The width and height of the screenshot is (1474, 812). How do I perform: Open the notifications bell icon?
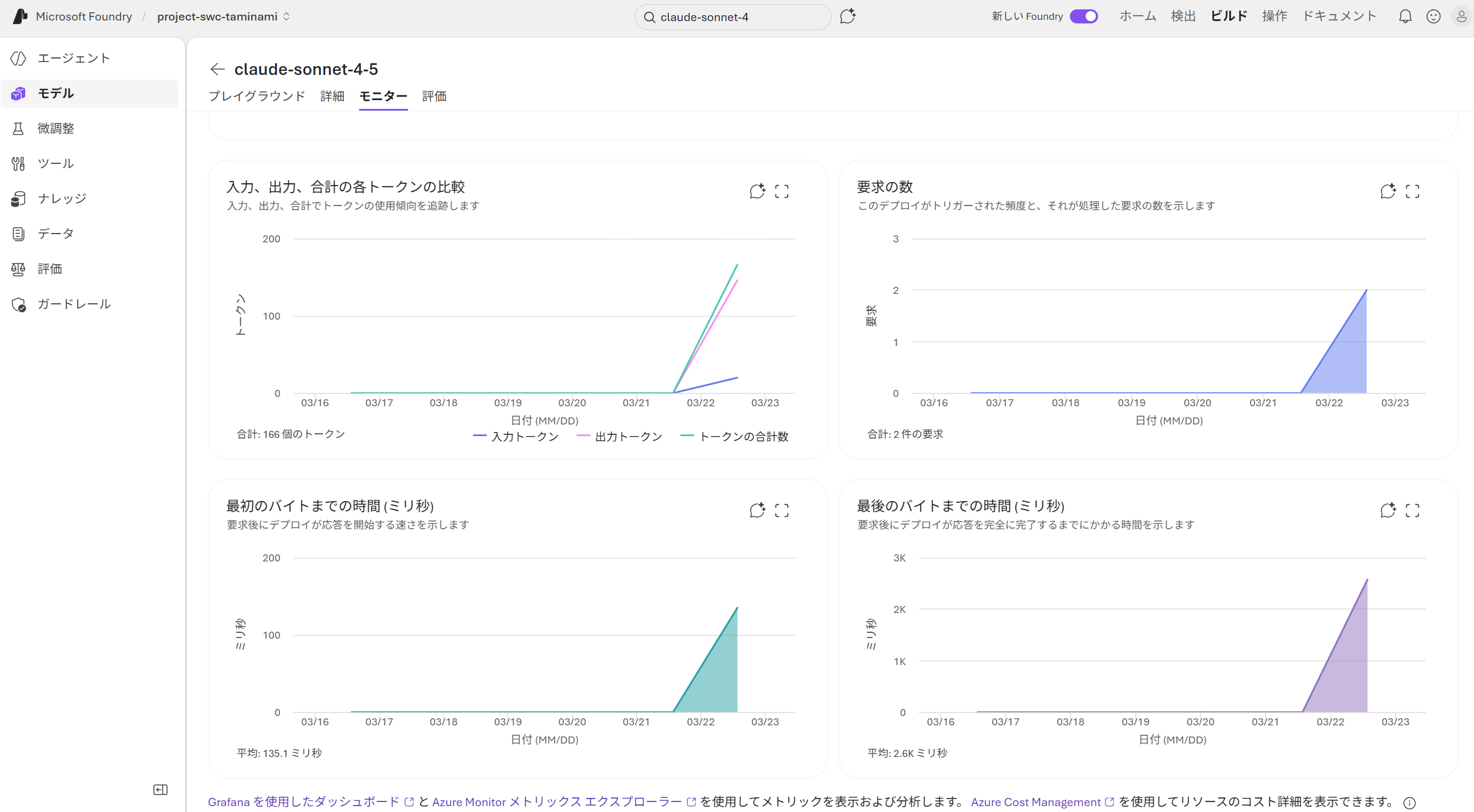1405,16
